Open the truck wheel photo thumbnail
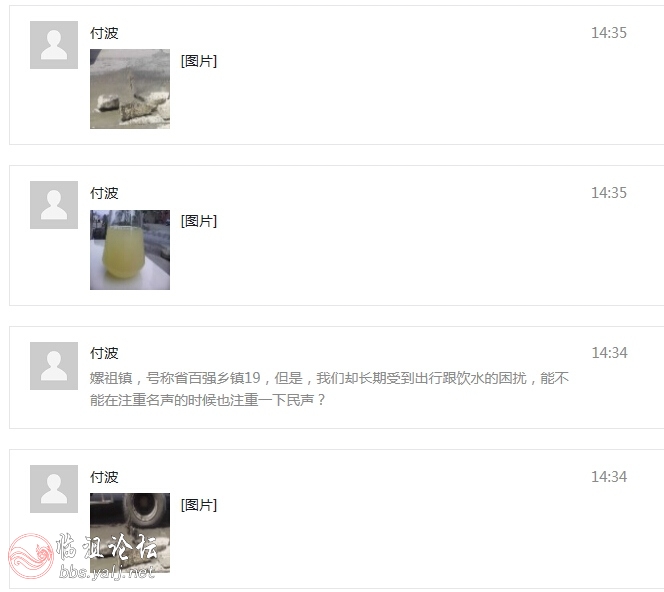This screenshot has width=664, height=592. coord(130,533)
